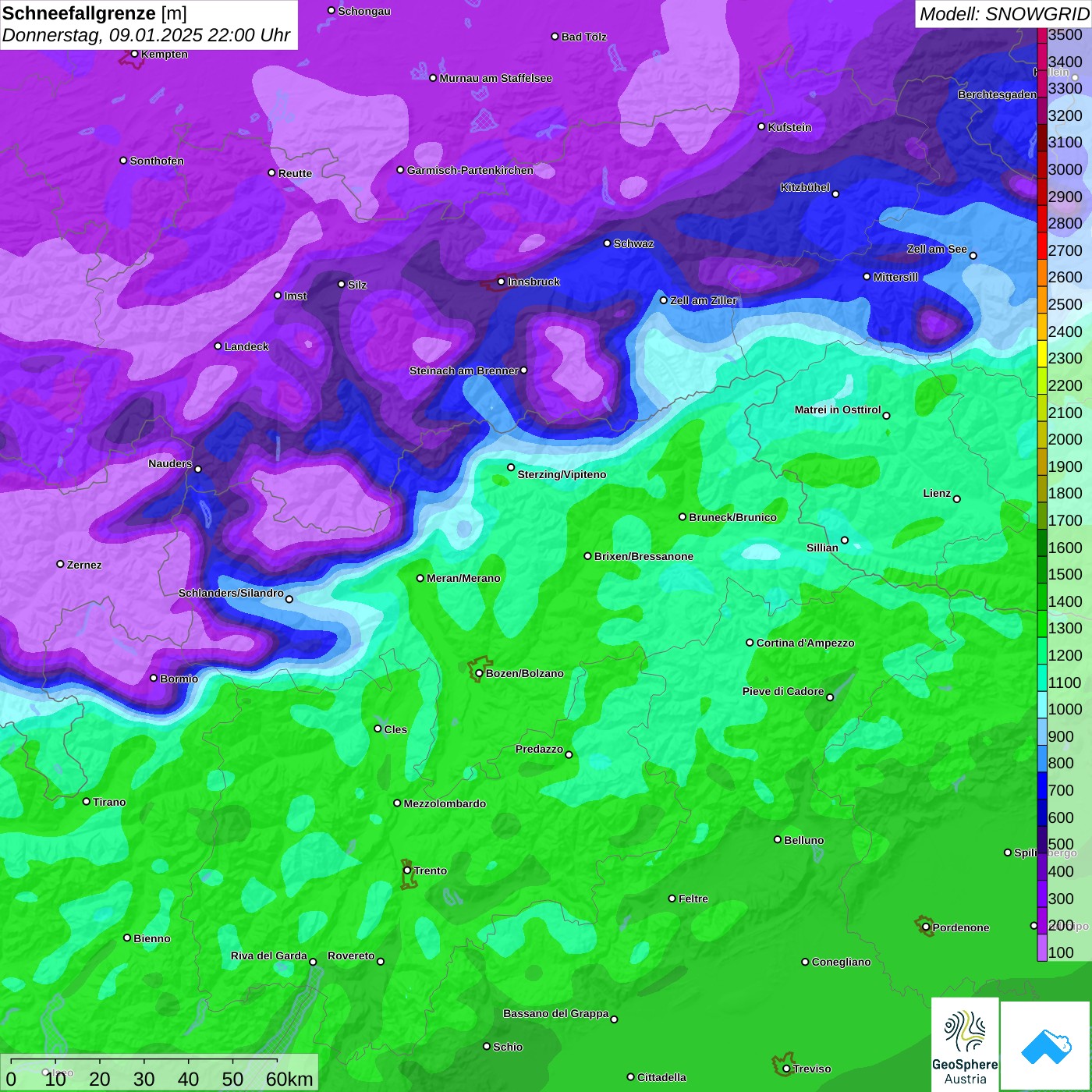1092x1092 pixels.
Task: Click Murnau am Staffelsee
Action: [x=495, y=78]
